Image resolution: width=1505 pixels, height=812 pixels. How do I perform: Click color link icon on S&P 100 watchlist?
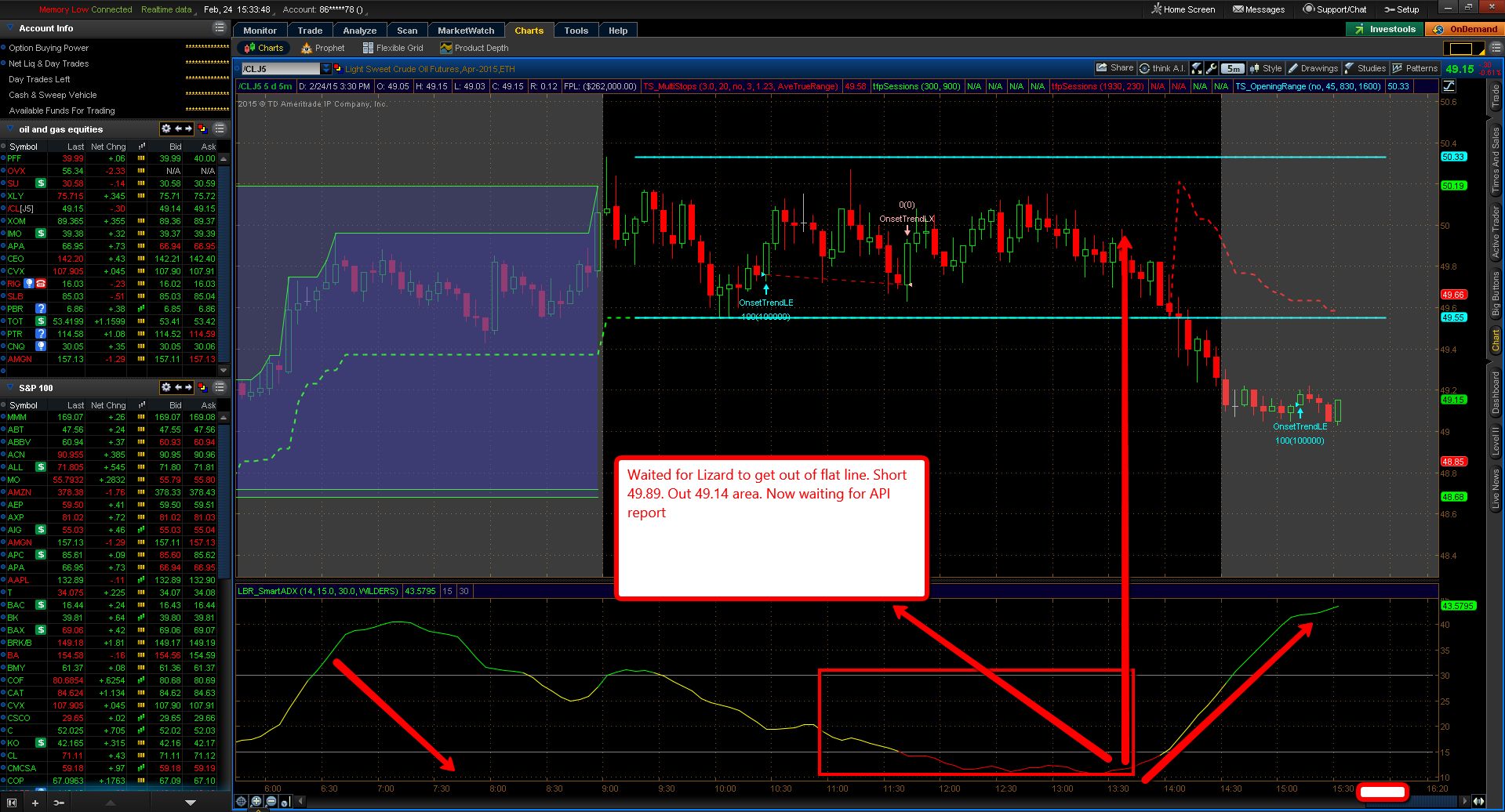202,387
